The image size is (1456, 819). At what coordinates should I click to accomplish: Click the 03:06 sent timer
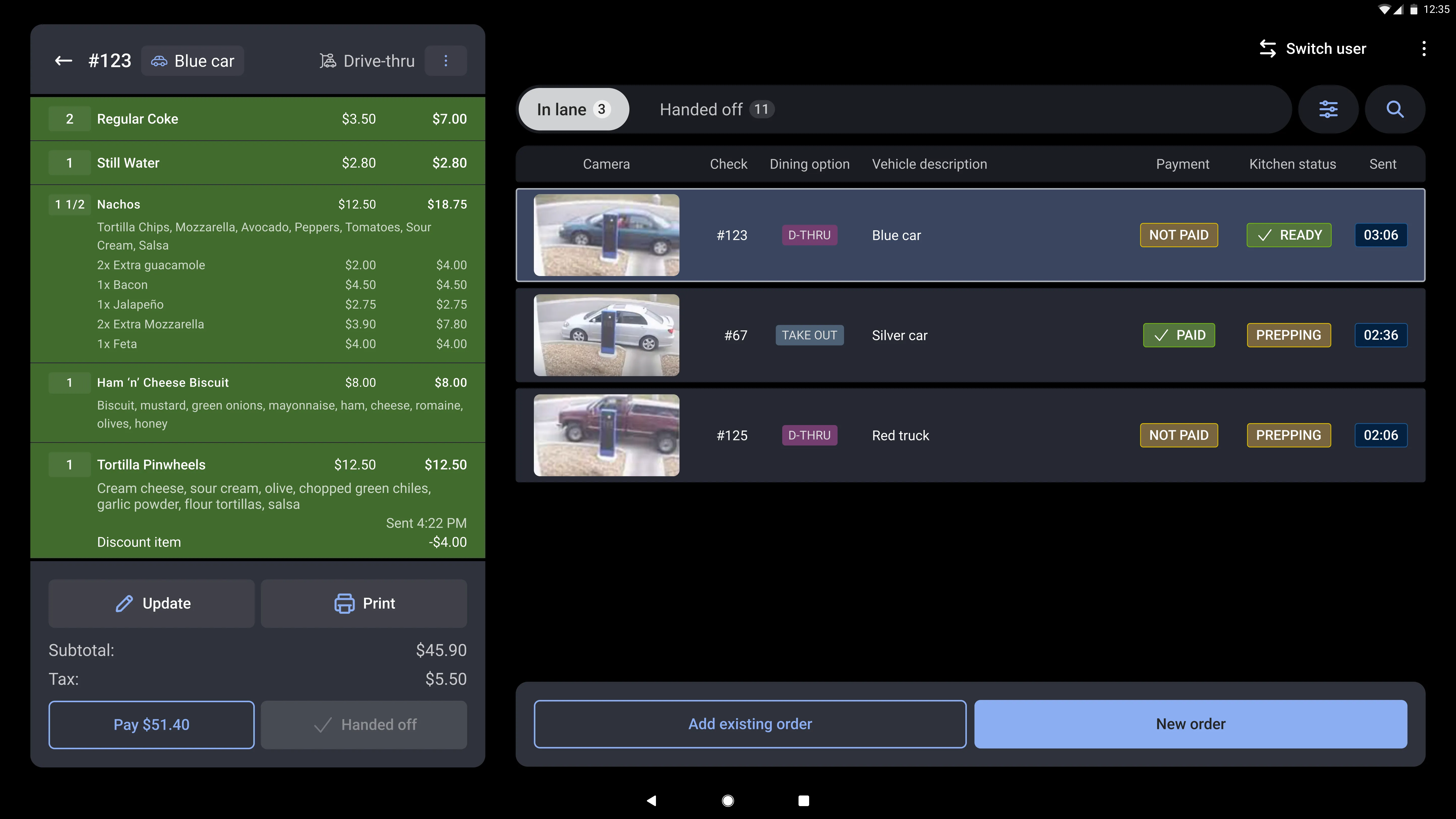(1381, 235)
